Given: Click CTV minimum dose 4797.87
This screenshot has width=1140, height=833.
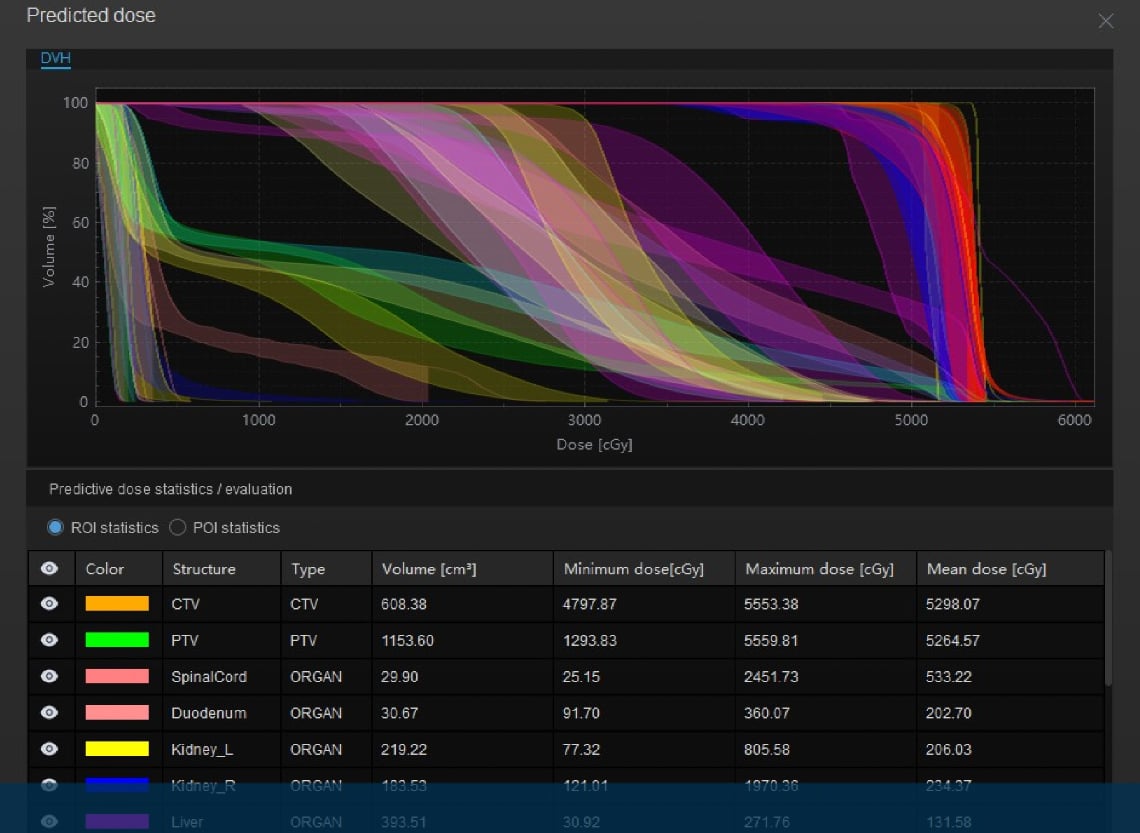Looking at the screenshot, I should 589,604.
